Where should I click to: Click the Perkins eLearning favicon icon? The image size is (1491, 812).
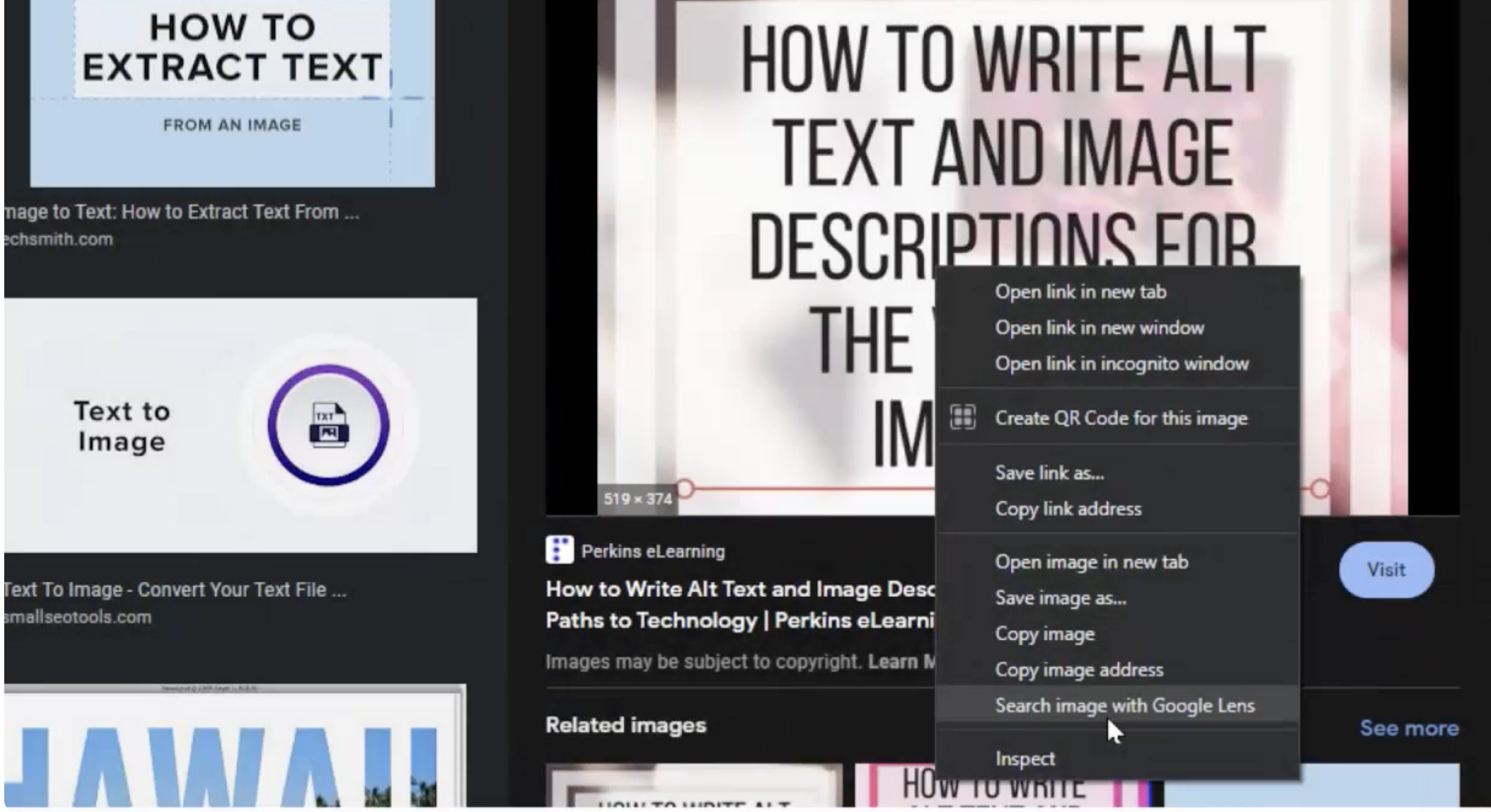pyautogui.click(x=559, y=550)
